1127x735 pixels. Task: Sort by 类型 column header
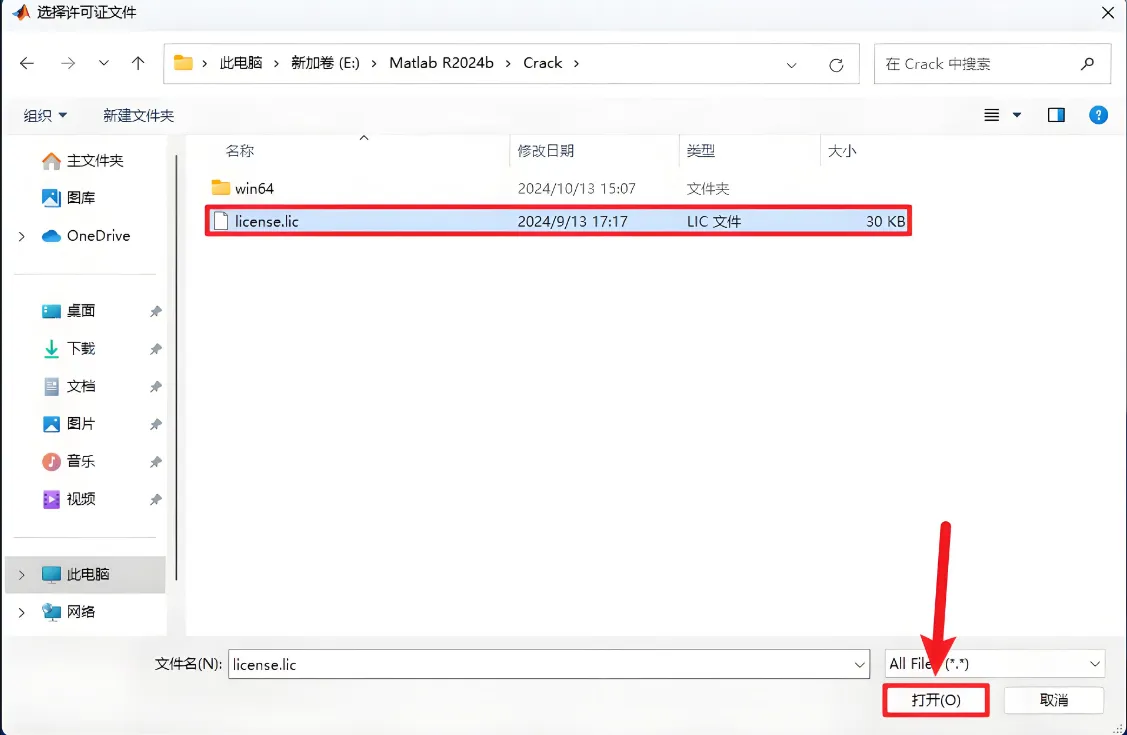coord(701,151)
